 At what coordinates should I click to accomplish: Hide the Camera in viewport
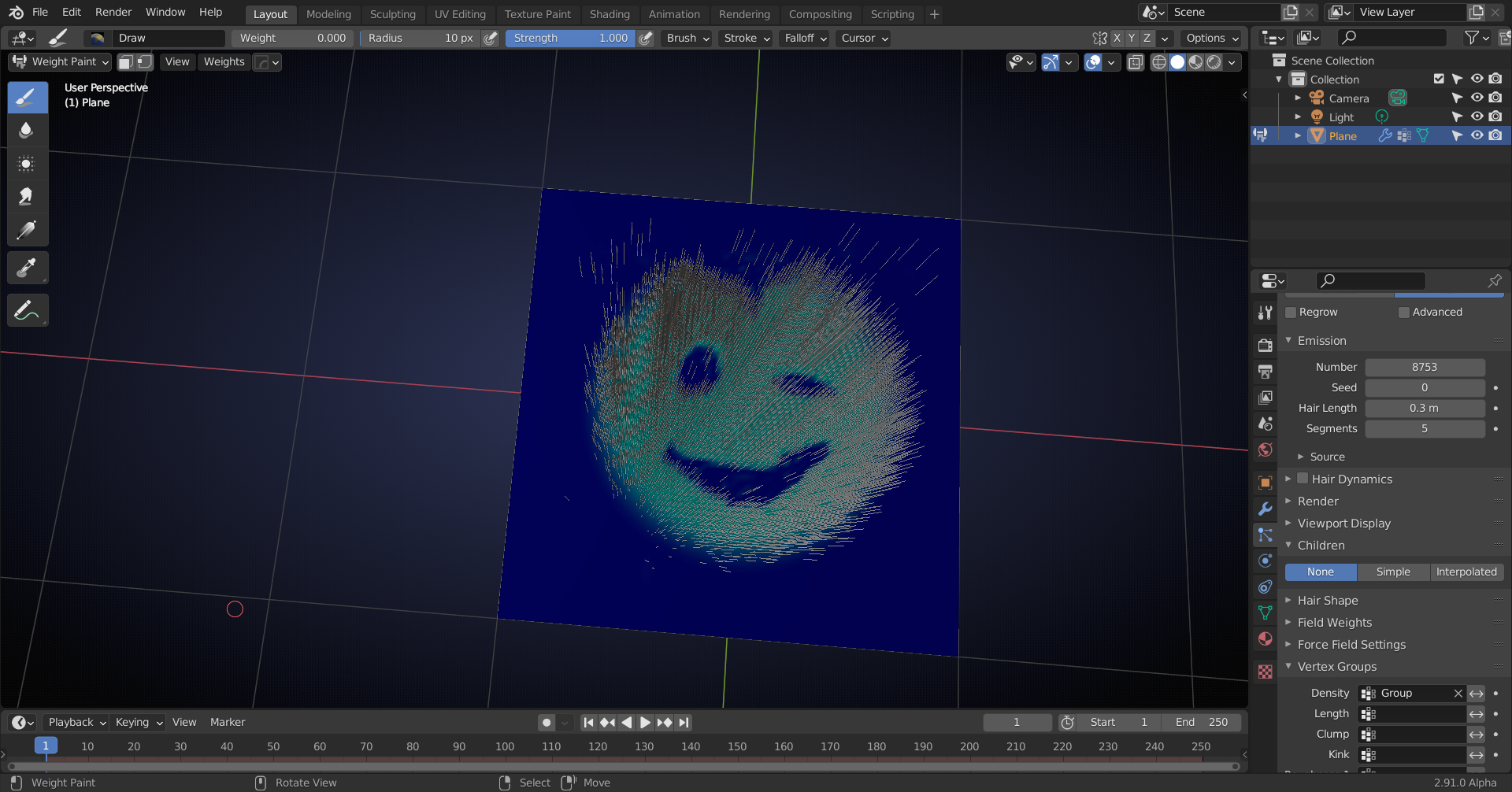1477,98
